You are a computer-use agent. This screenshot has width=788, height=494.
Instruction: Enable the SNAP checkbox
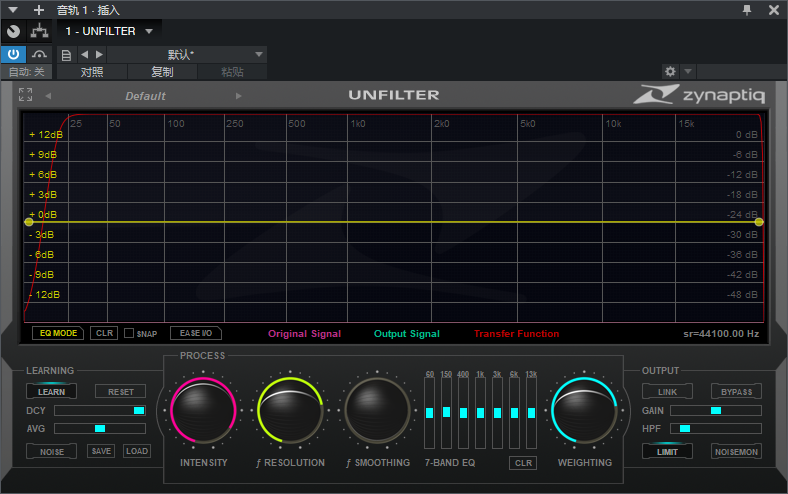pyautogui.click(x=129, y=333)
